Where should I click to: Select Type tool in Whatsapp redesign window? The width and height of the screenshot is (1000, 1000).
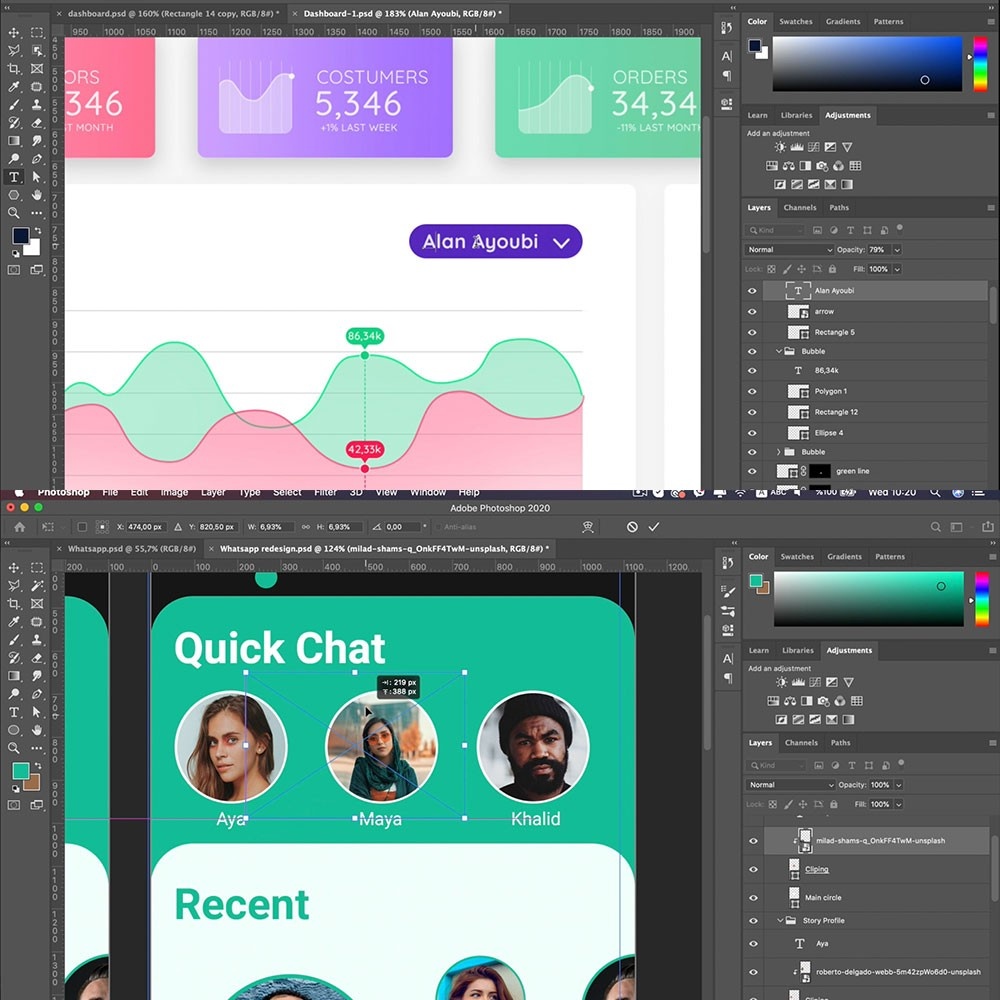pos(13,712)
